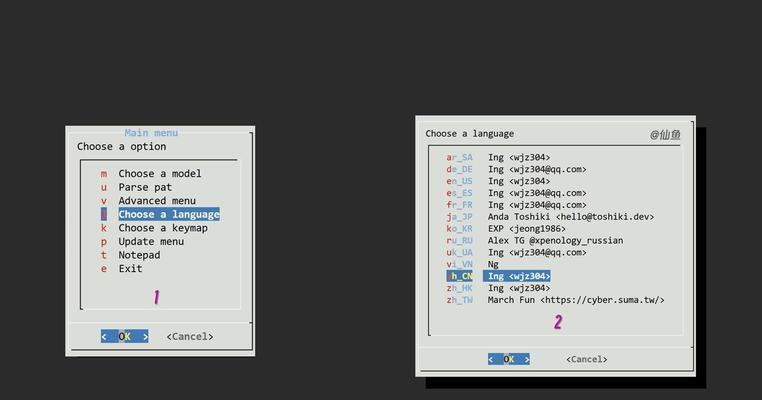
Task: Click the 'Choose a option' prompt text
Action: (x=121, y=146)
